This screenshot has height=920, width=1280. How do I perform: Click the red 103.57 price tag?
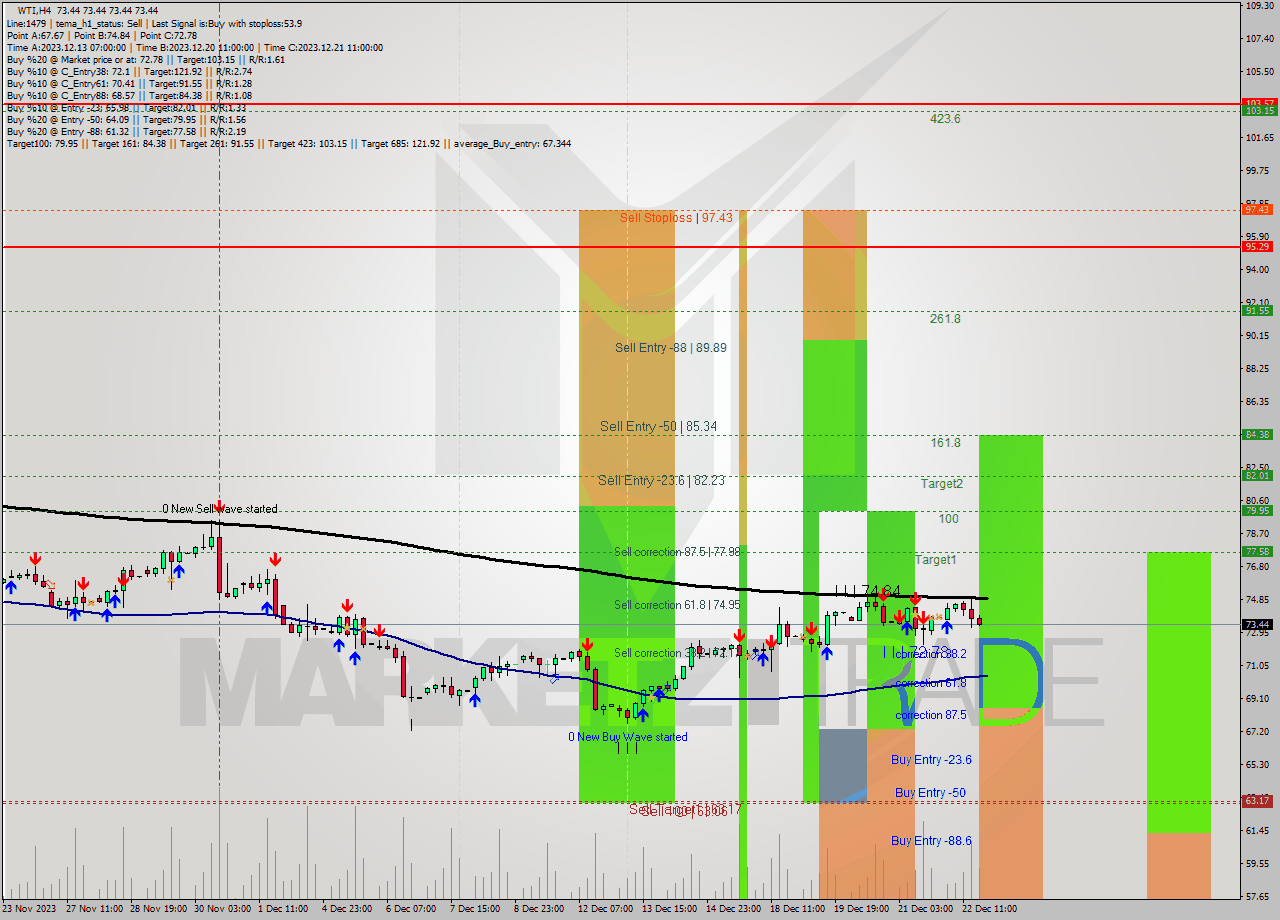click(x=1258, y=103)
